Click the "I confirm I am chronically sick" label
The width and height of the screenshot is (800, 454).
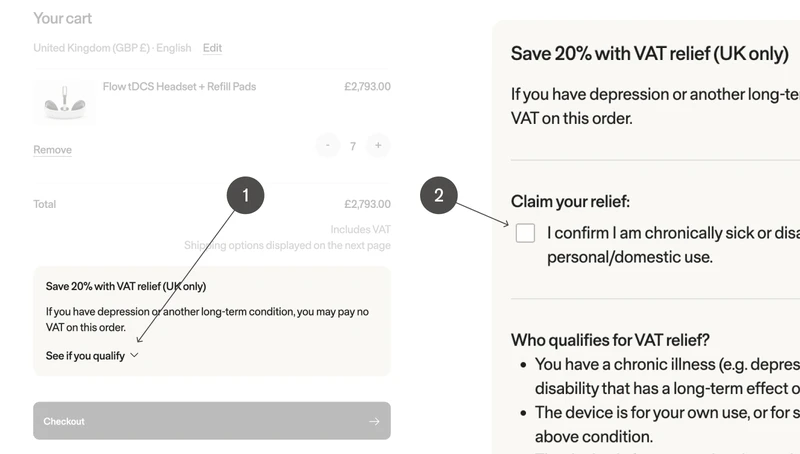pos(672,233)
